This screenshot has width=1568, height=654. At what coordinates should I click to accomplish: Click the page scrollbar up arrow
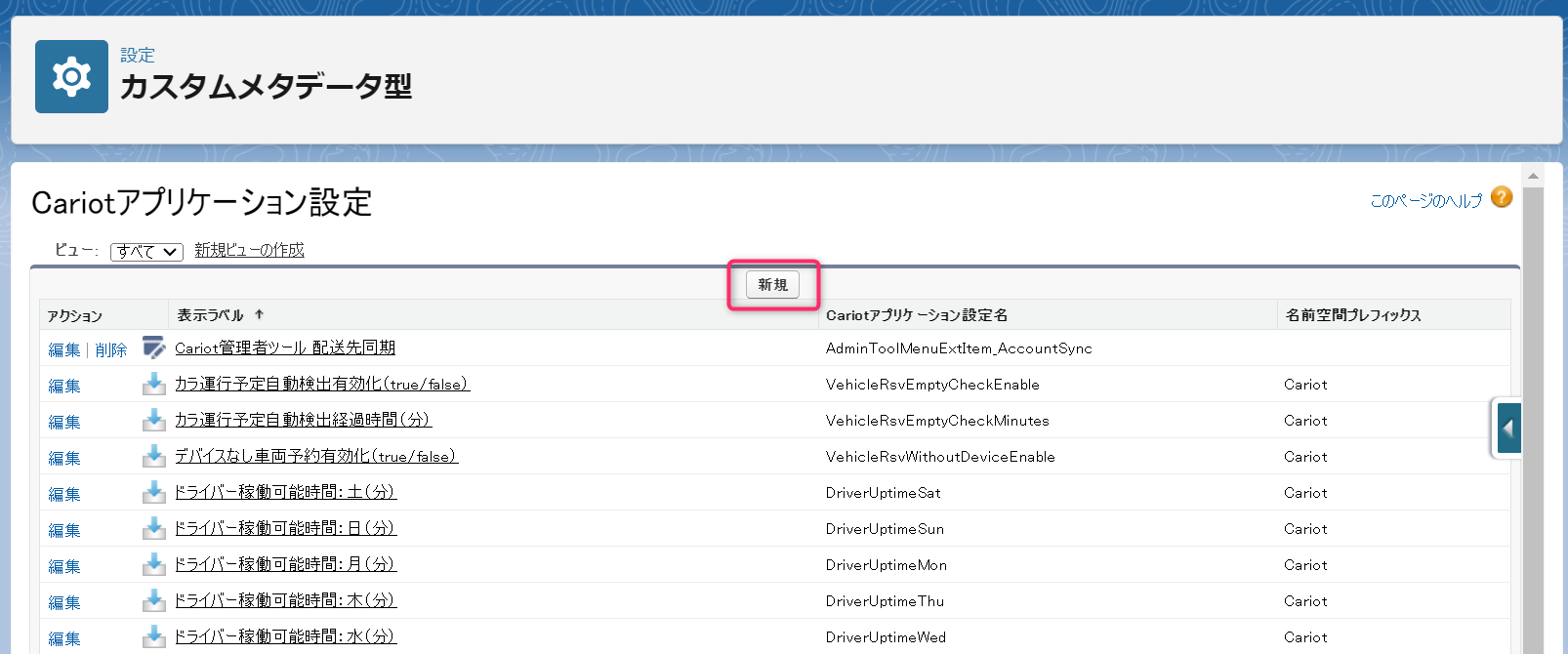click(x=1533, y=176)
